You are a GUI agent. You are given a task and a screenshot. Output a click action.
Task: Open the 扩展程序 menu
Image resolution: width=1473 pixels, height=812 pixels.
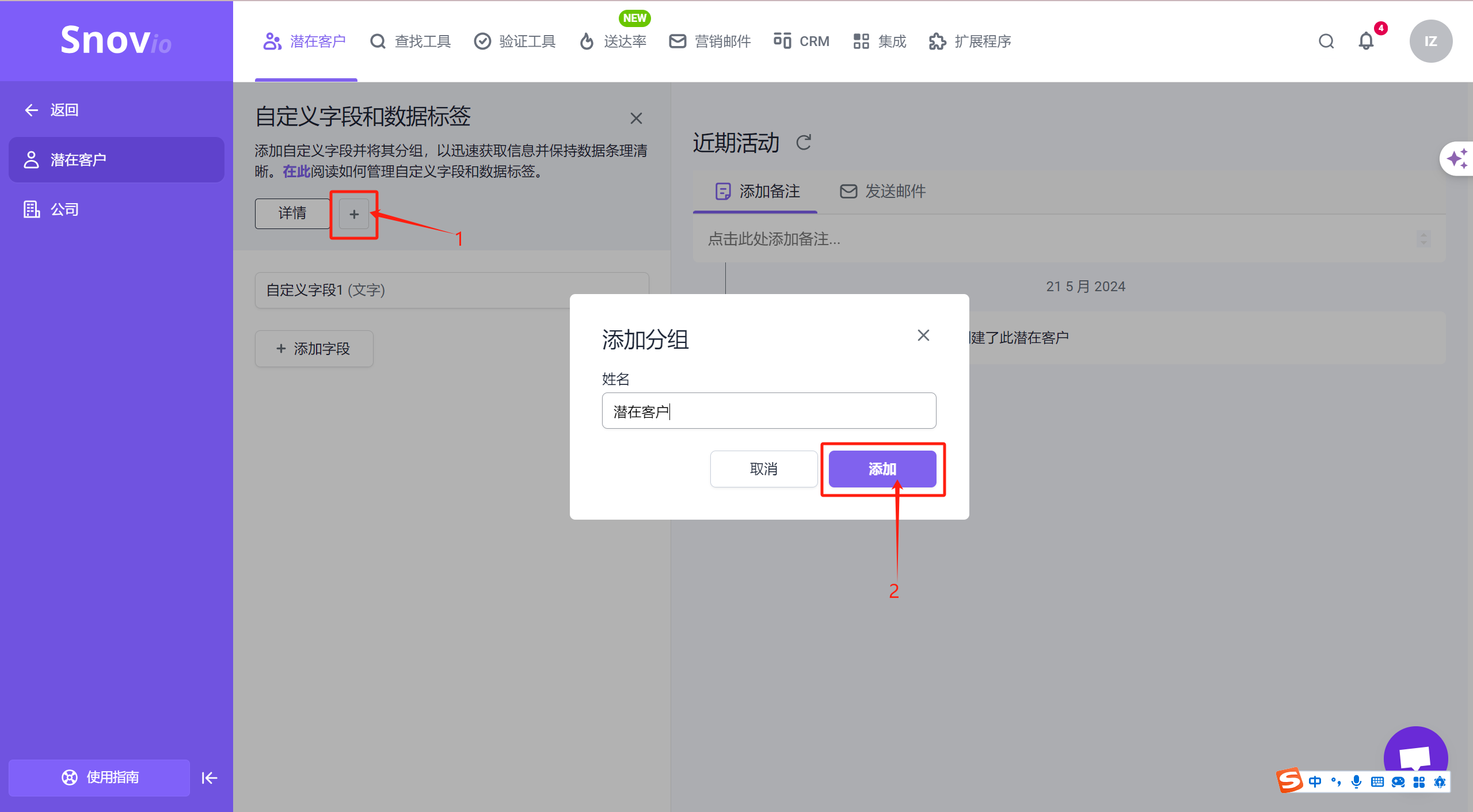click(x=970, y=41)
